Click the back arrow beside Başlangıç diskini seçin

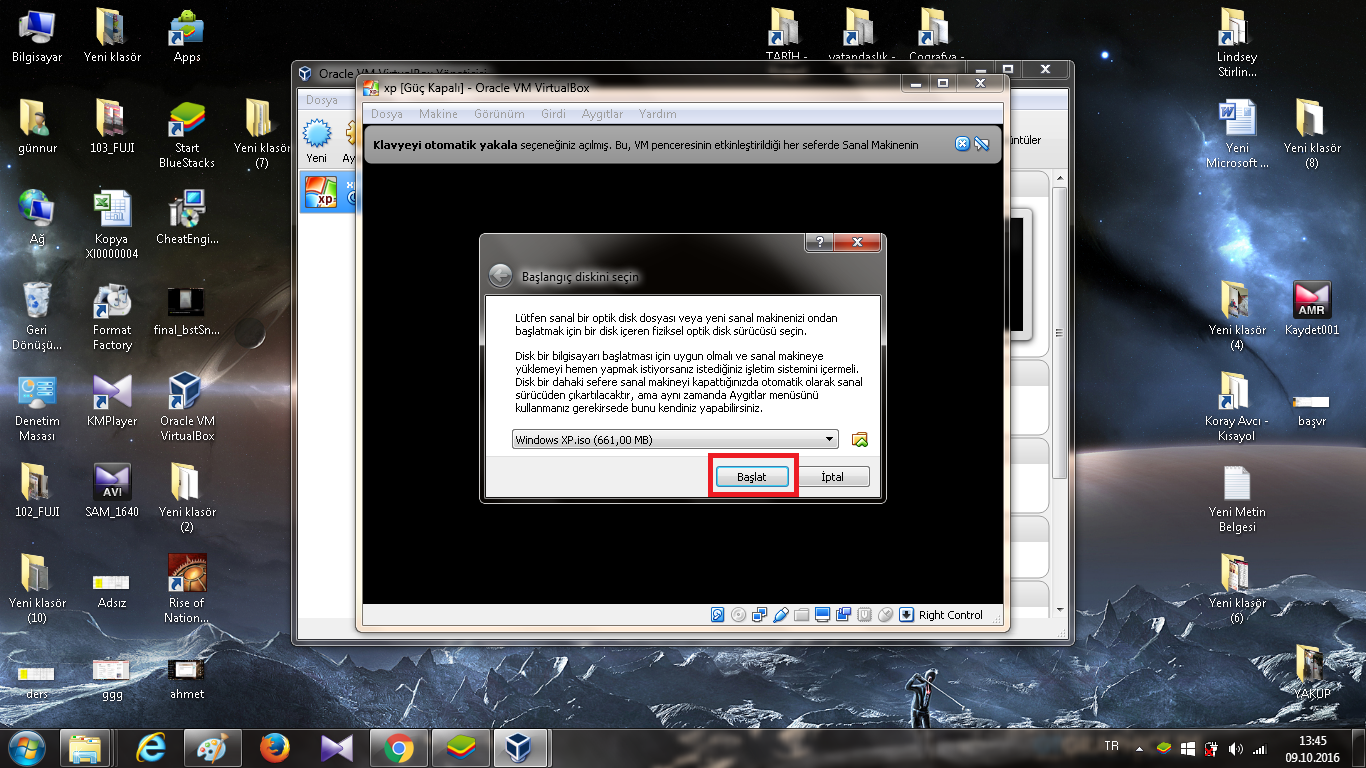click(500, 276)
